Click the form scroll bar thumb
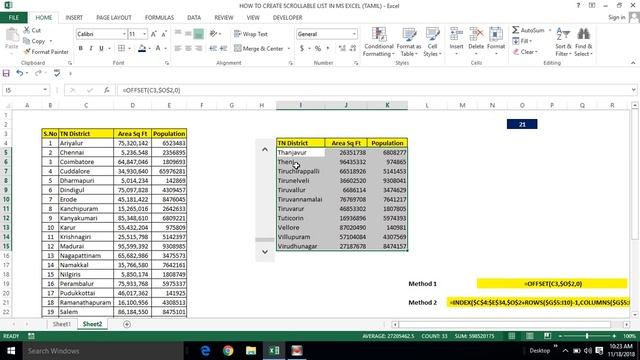The image size is (640, 360). click(x=265, y=240)
